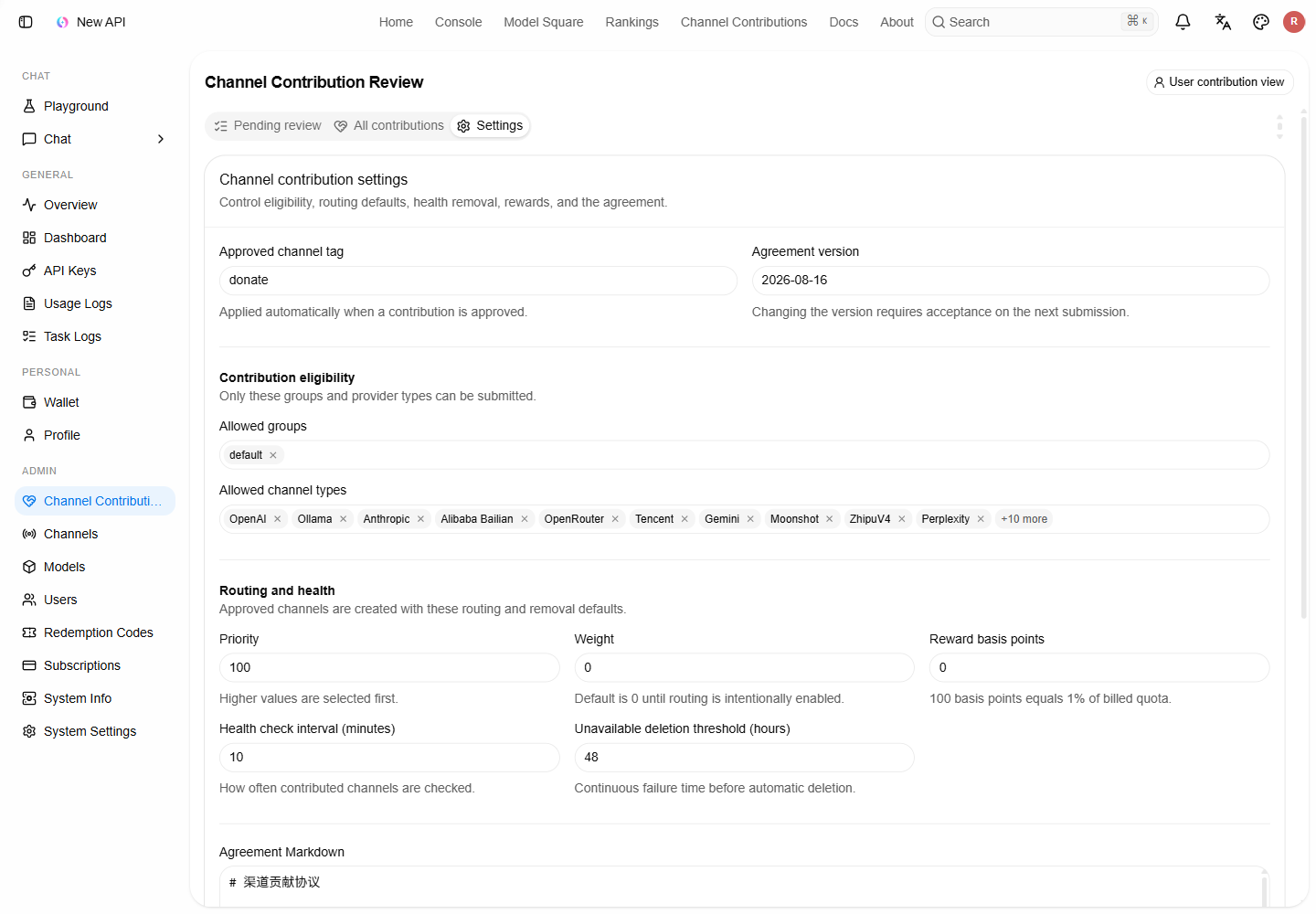Go to Model Square in top navigation
This screenshot has height=914, width=1316.
click(x=544, y=22)
